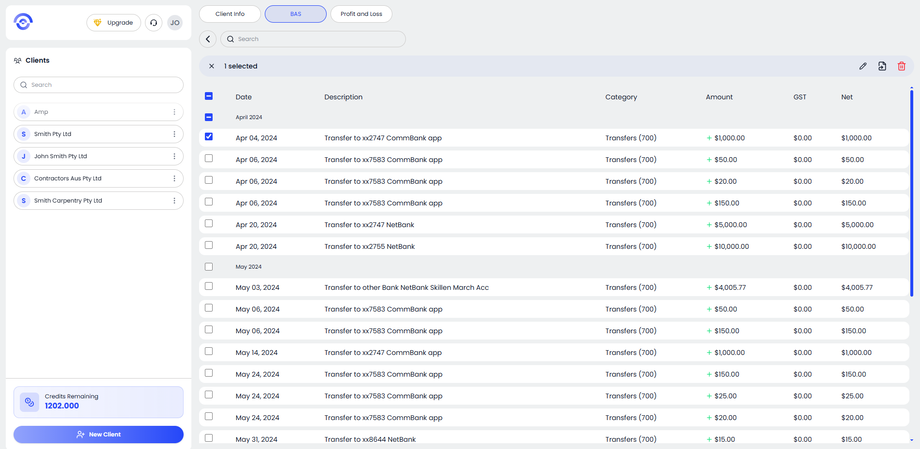Click the headset support icon

[x=154, y=22]
